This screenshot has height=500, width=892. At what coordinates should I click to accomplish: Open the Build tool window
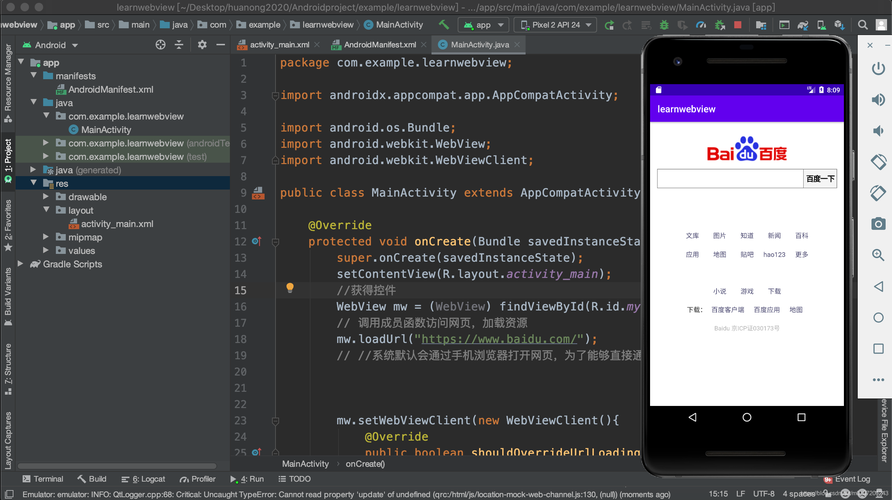[92, 479]
